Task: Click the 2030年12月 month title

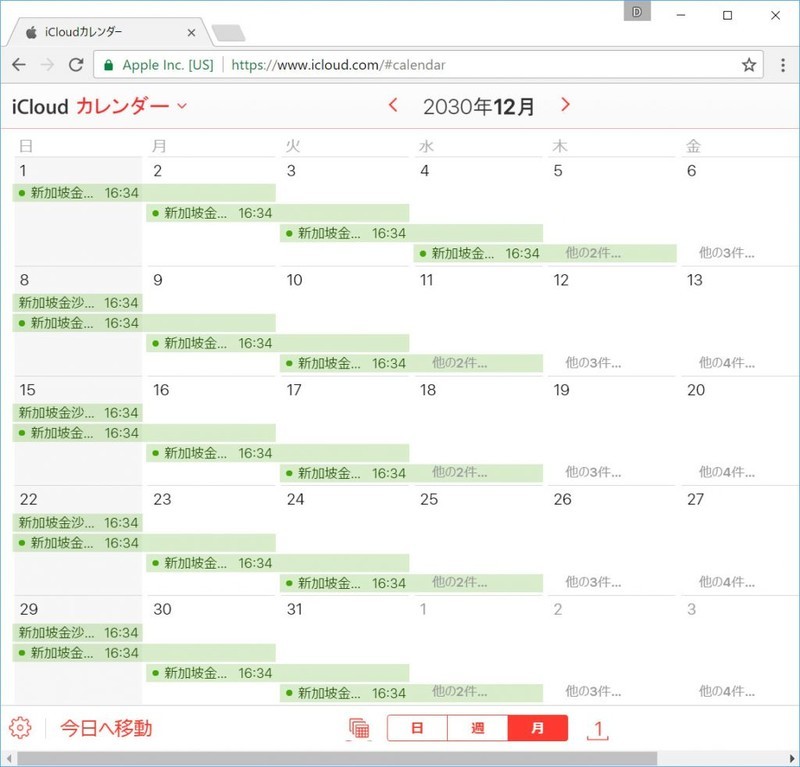Action: pos(479,107)
